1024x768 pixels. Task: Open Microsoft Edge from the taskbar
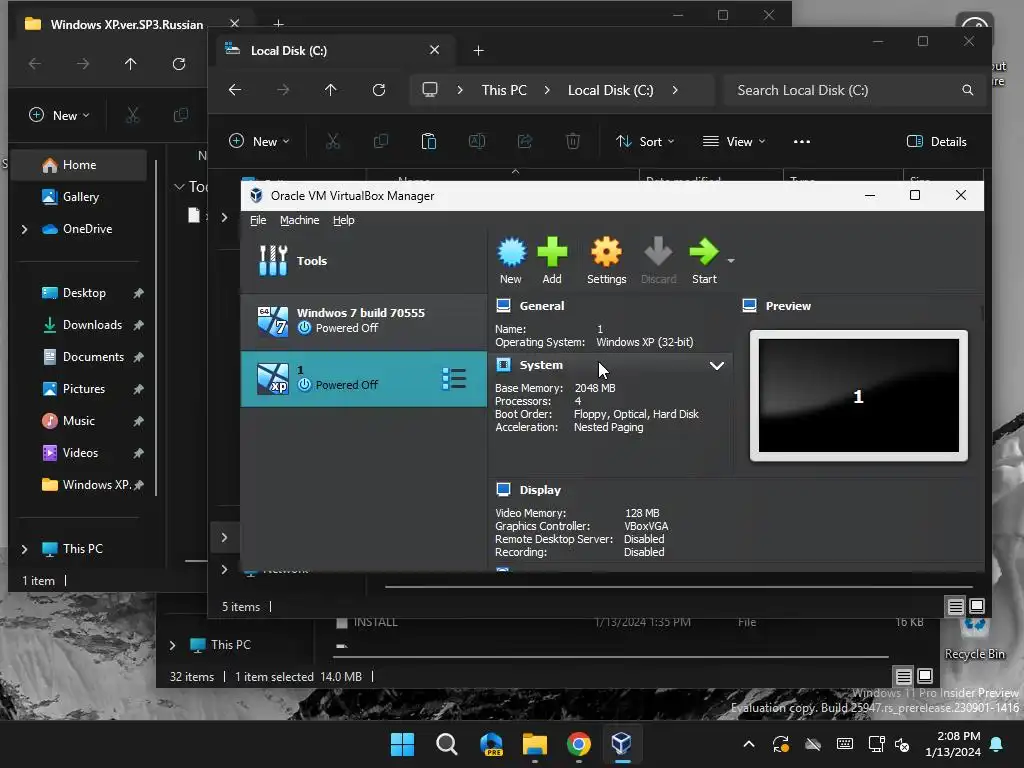coord(491,744)
